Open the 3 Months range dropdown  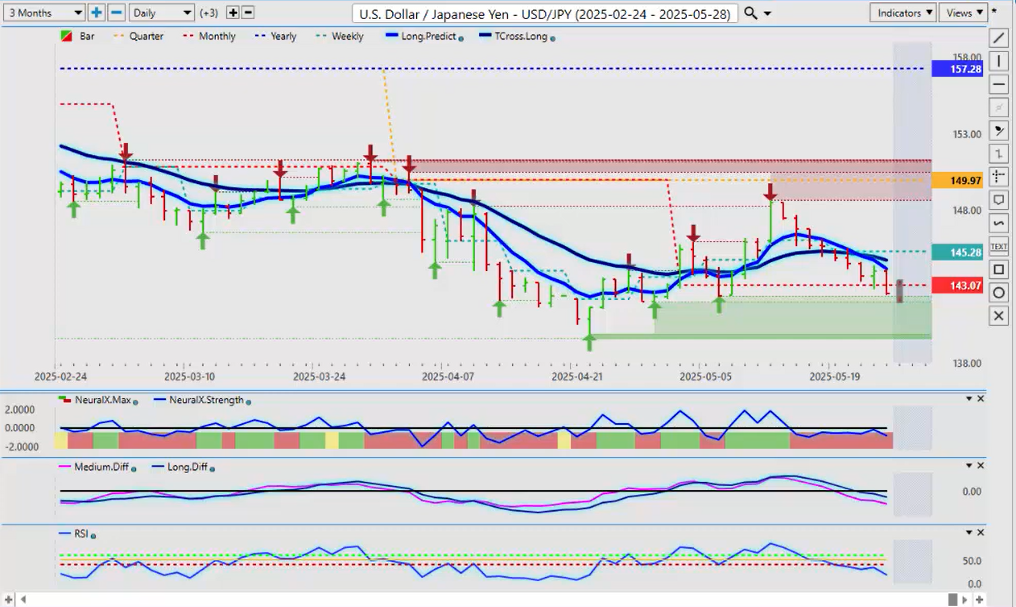coord(43,13)
